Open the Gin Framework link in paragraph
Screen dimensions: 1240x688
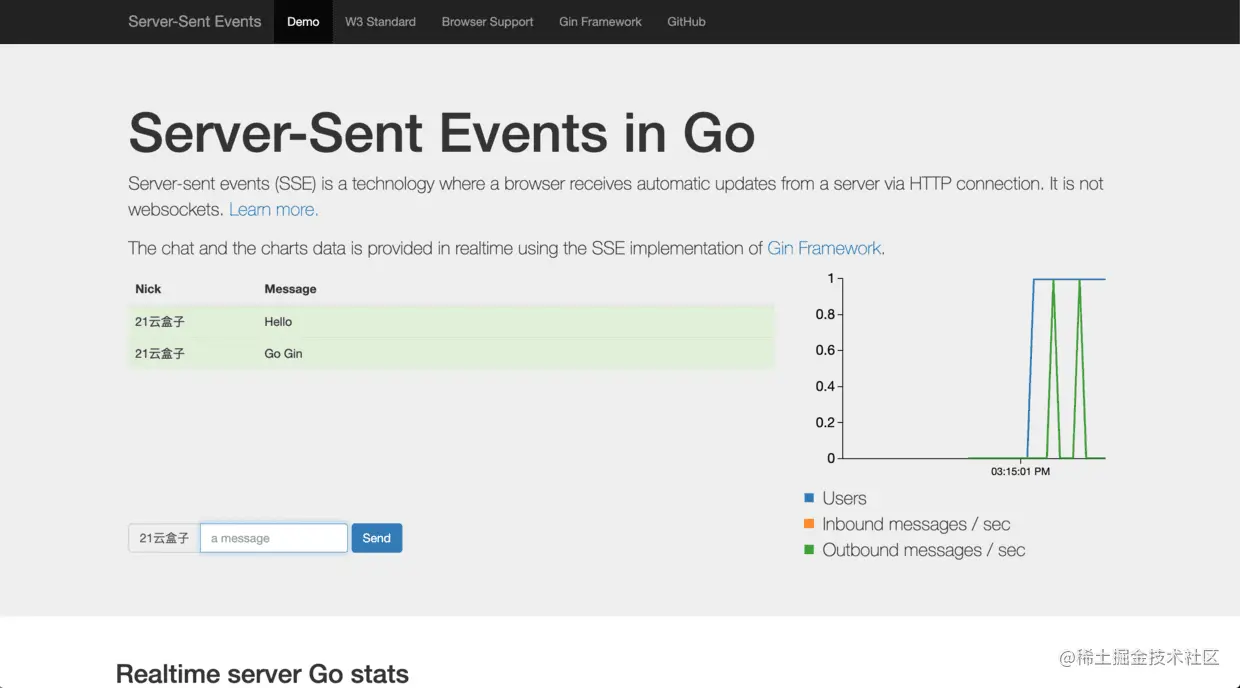pyautogui.click(x=826, y=248)
